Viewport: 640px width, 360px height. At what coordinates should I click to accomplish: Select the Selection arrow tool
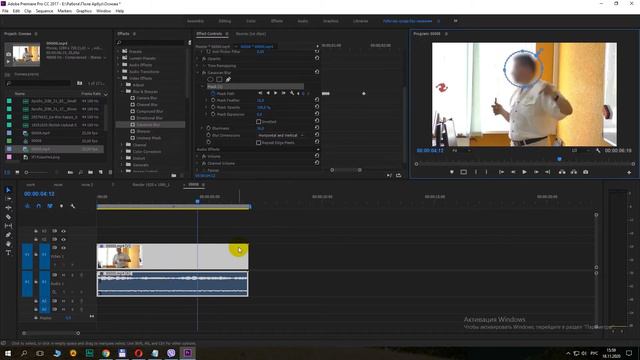pyautogui.click(x=8, y=190)
